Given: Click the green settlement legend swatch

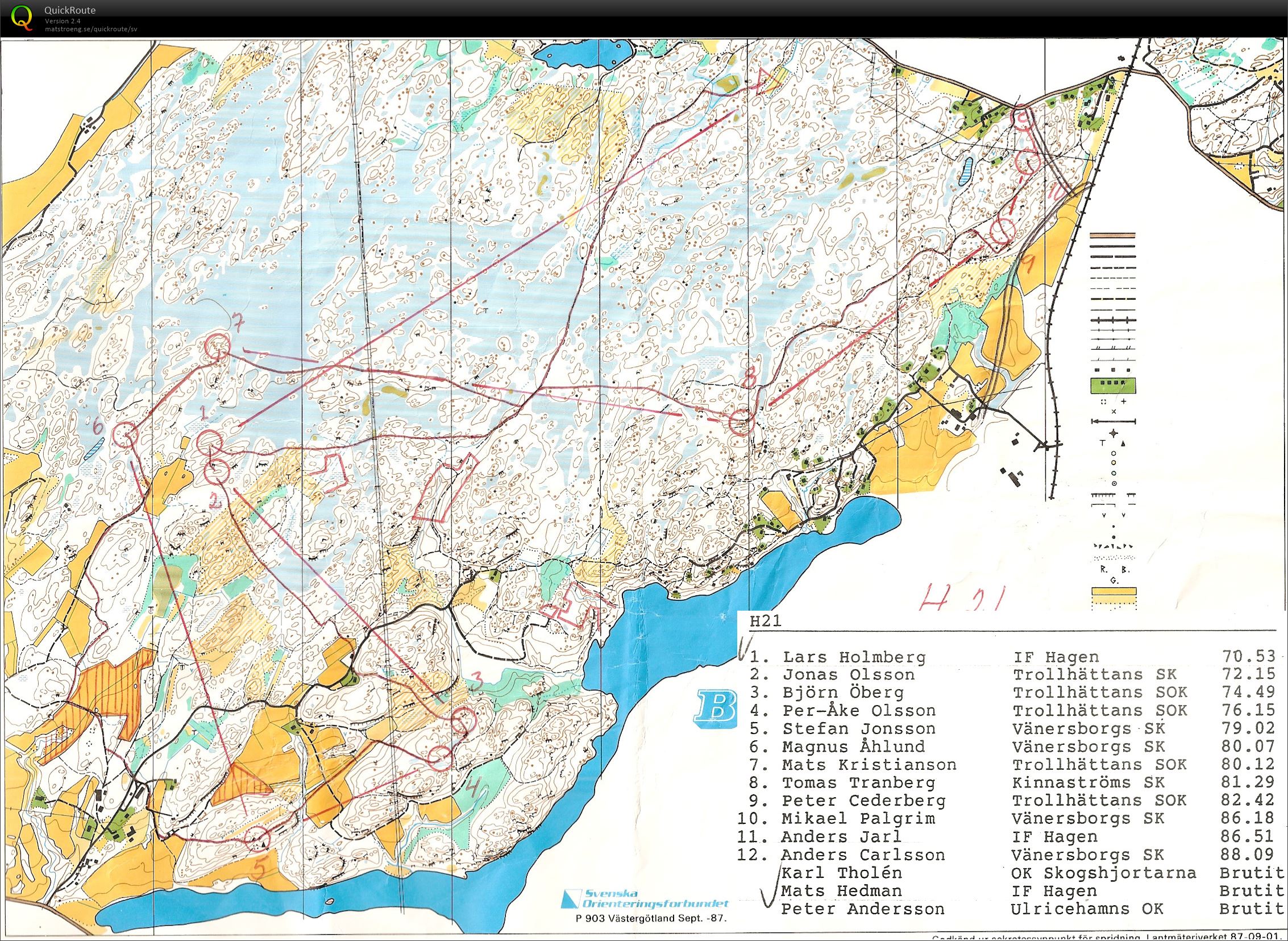Looking at the screenshot, I should click(1112, 386).
